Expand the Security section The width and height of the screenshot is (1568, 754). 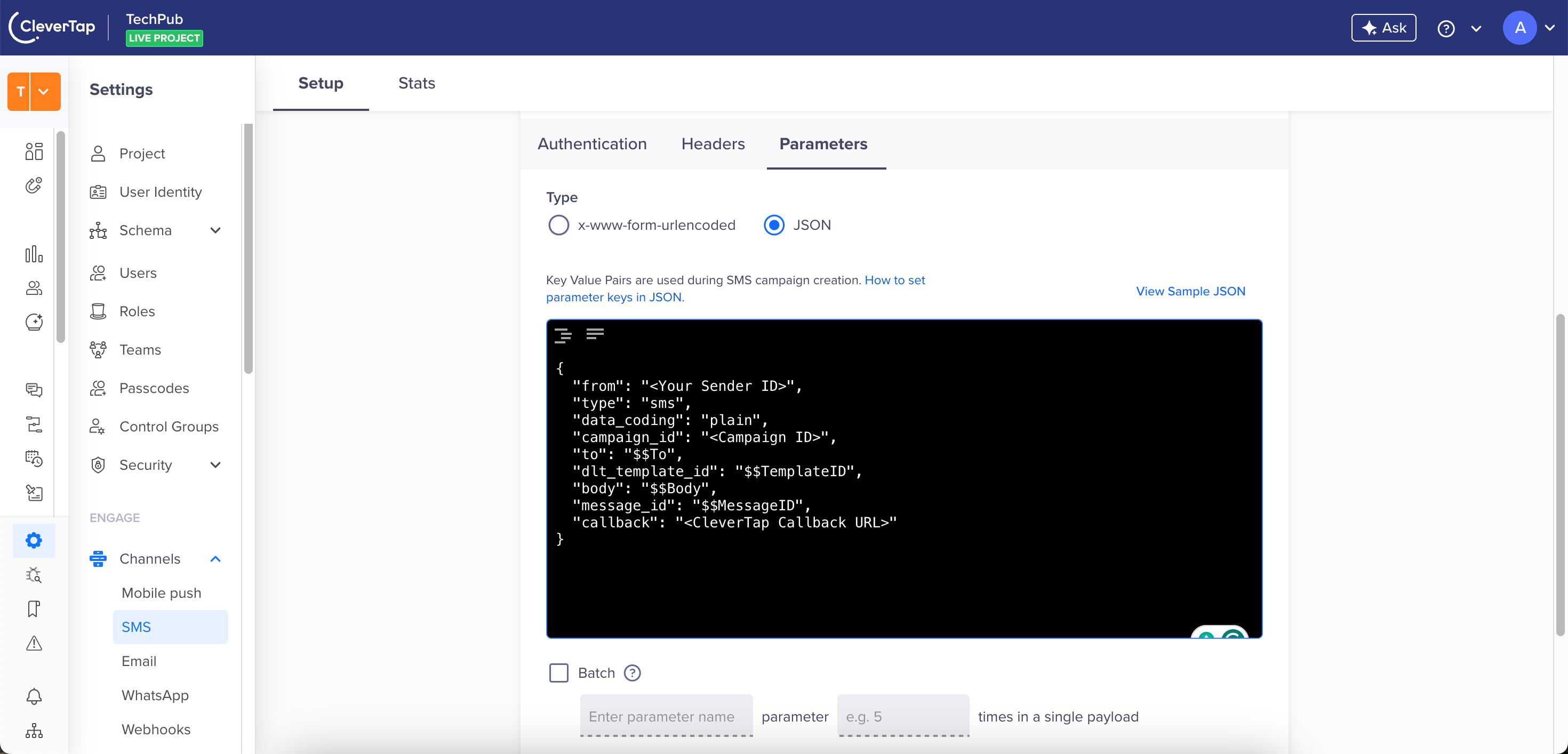click(215, 465)
